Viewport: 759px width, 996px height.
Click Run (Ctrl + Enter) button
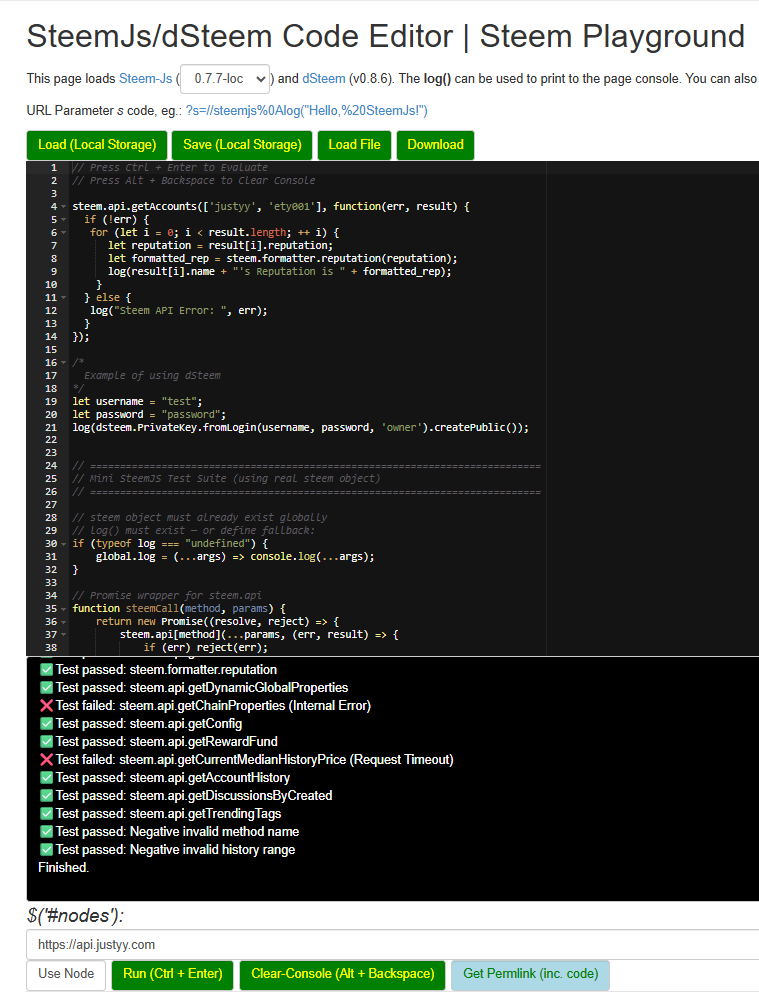coord(173,974)
